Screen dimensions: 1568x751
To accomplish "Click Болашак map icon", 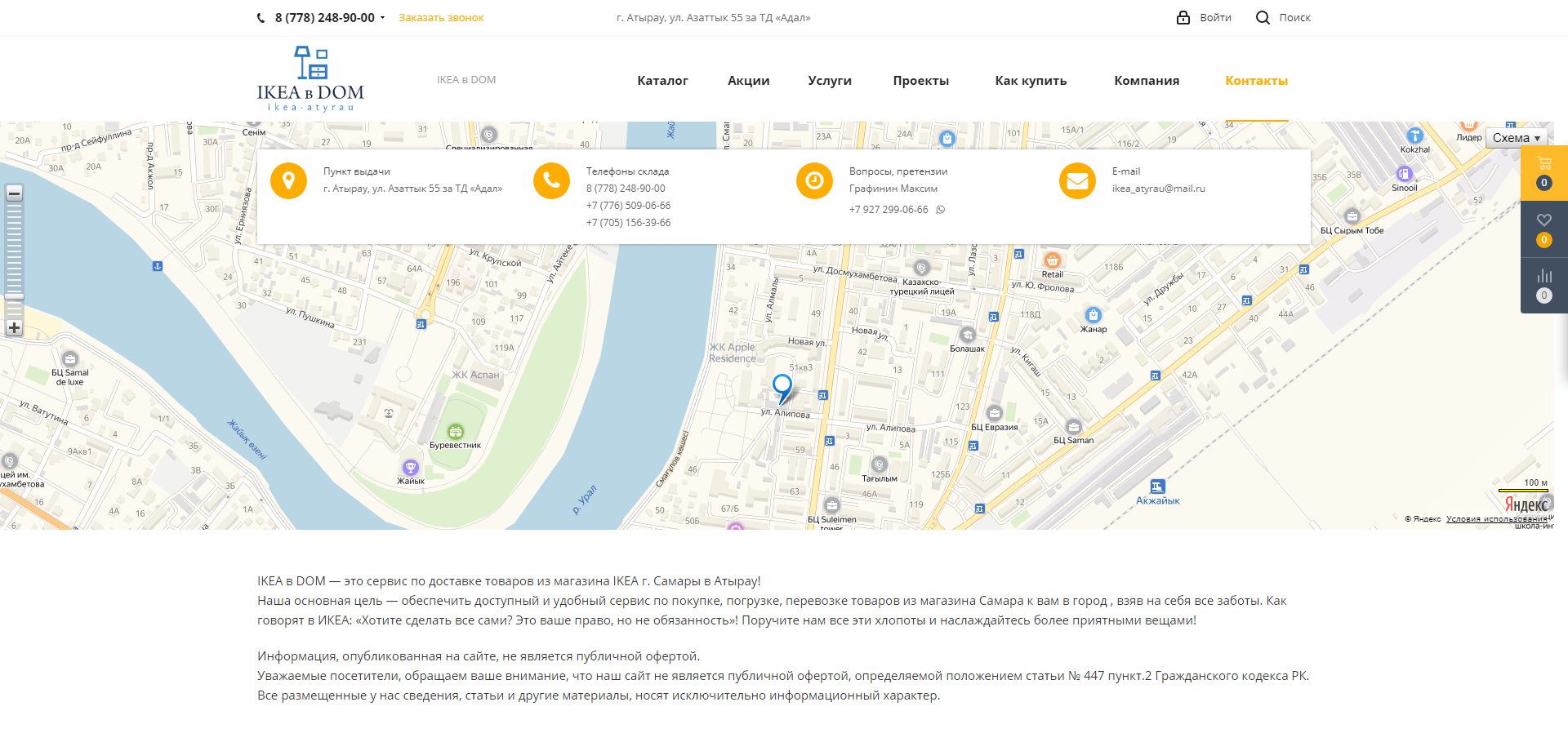I will point(968,335).
